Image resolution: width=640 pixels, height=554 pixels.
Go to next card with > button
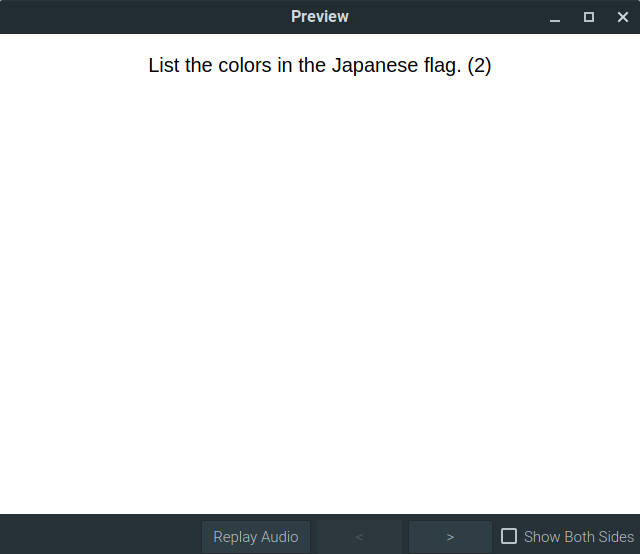pos(450,537)
